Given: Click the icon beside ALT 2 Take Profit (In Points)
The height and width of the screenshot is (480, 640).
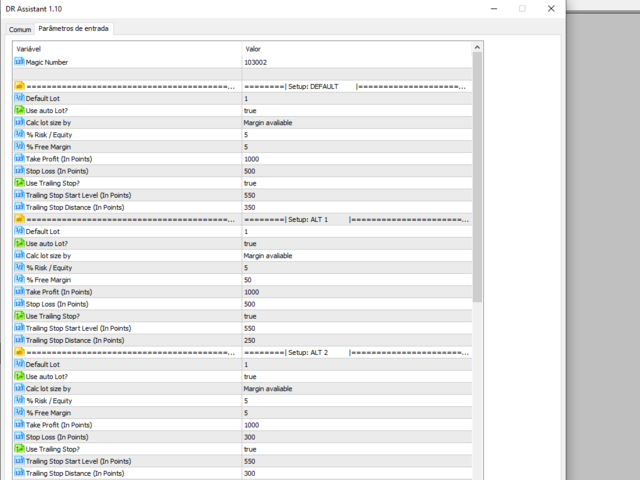Looking at the screenshot, I should pyautogui.click(x=19, y=425).
